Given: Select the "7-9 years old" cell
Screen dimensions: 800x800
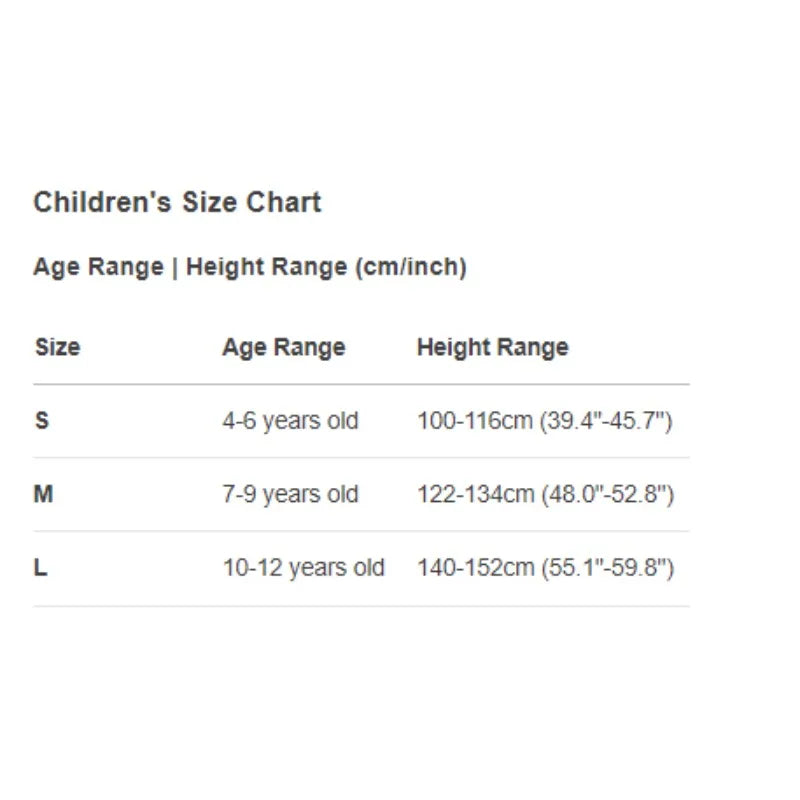Looking at the screenshot, I should (x=290, y=494).
